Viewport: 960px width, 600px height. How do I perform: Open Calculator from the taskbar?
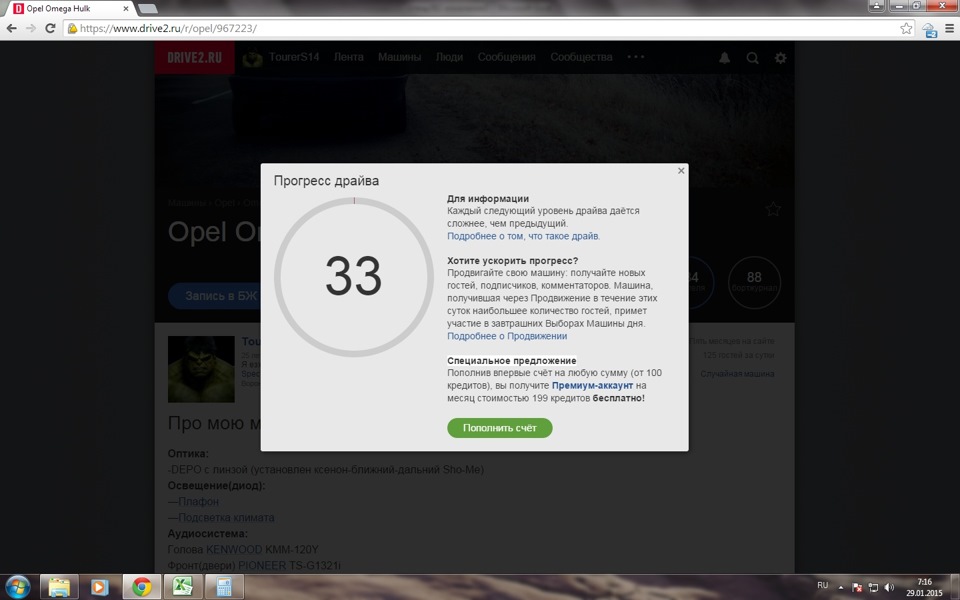click(223, 587)
